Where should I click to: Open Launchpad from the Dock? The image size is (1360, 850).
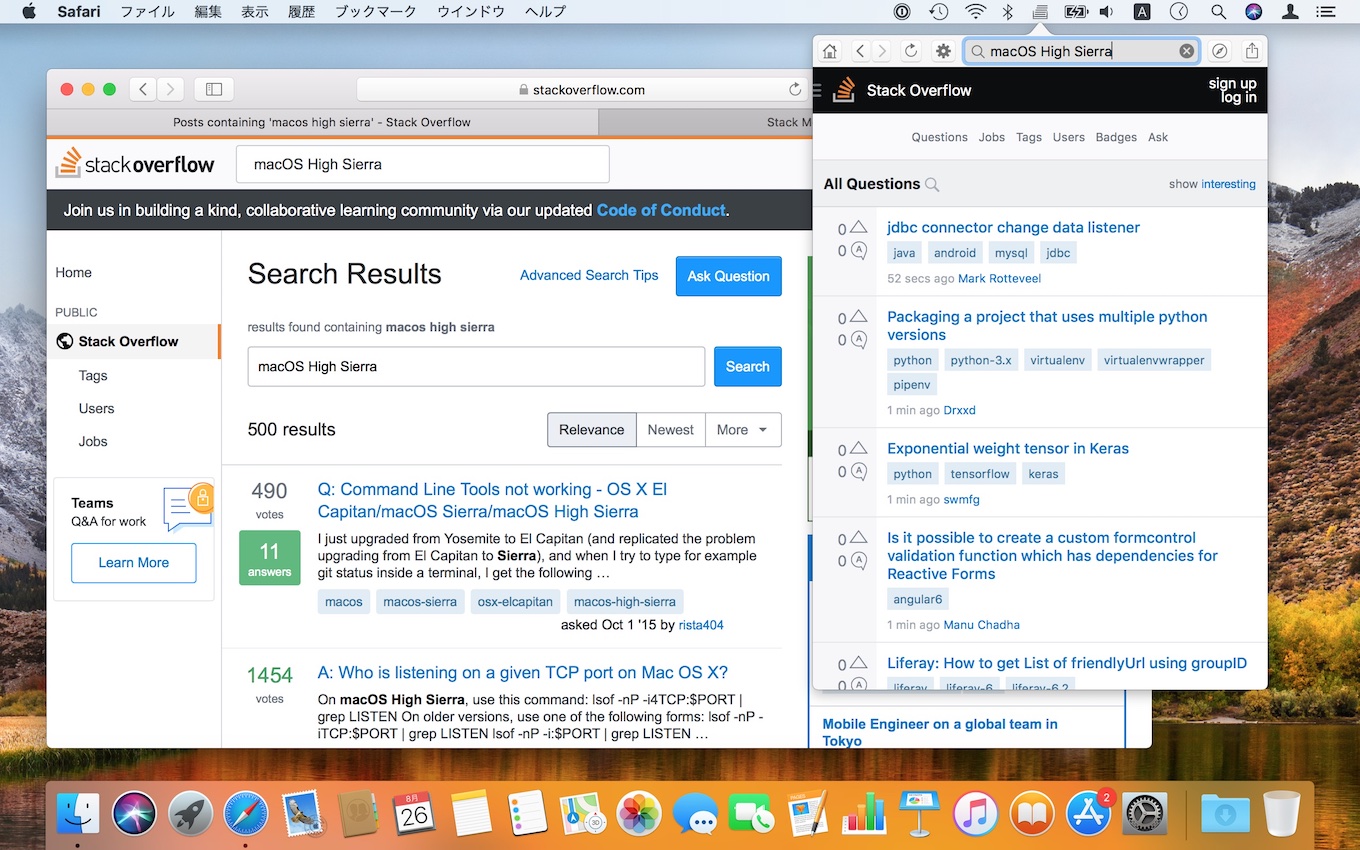click(190, 813)
